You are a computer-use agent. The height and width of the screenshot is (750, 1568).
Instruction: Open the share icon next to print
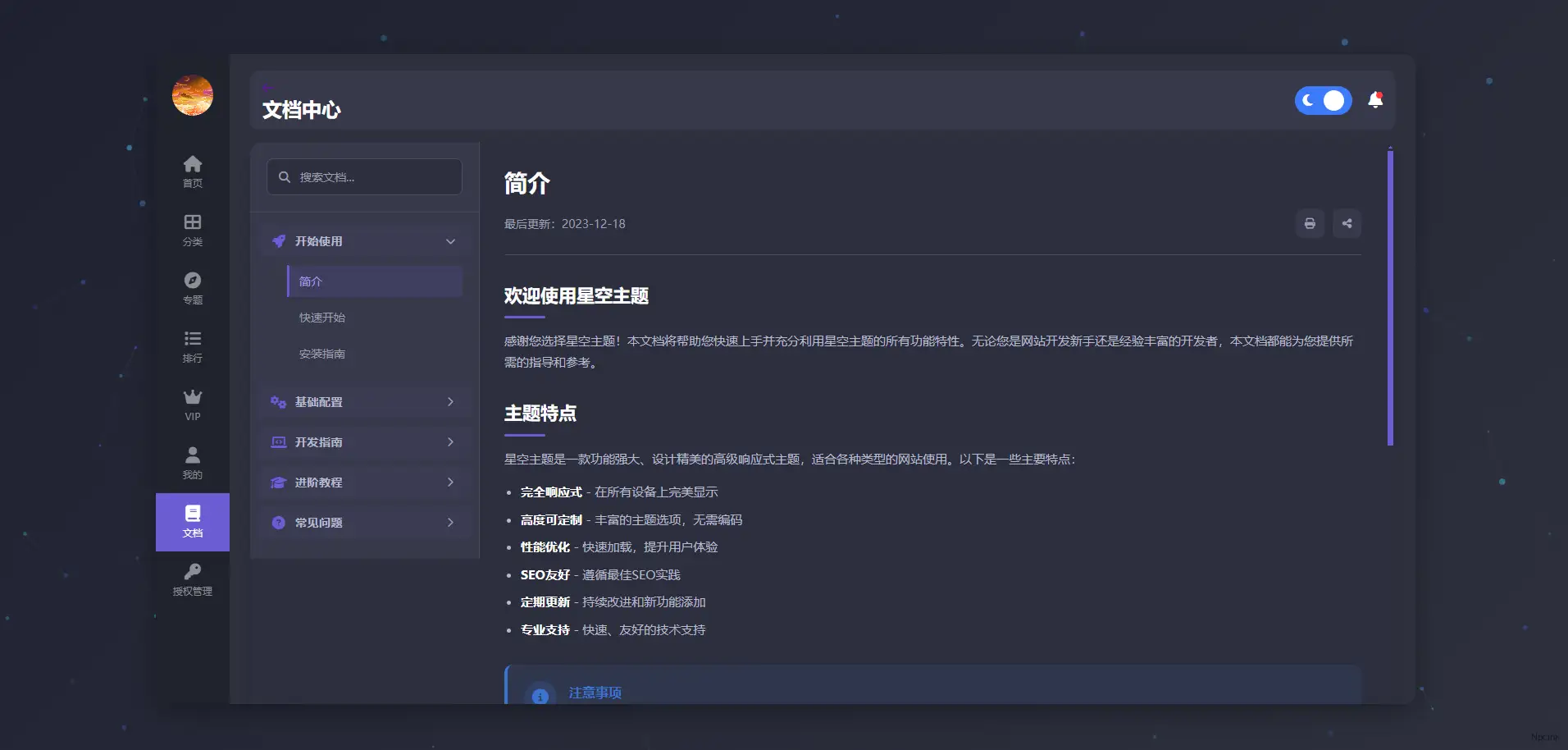click(1346, 223)
